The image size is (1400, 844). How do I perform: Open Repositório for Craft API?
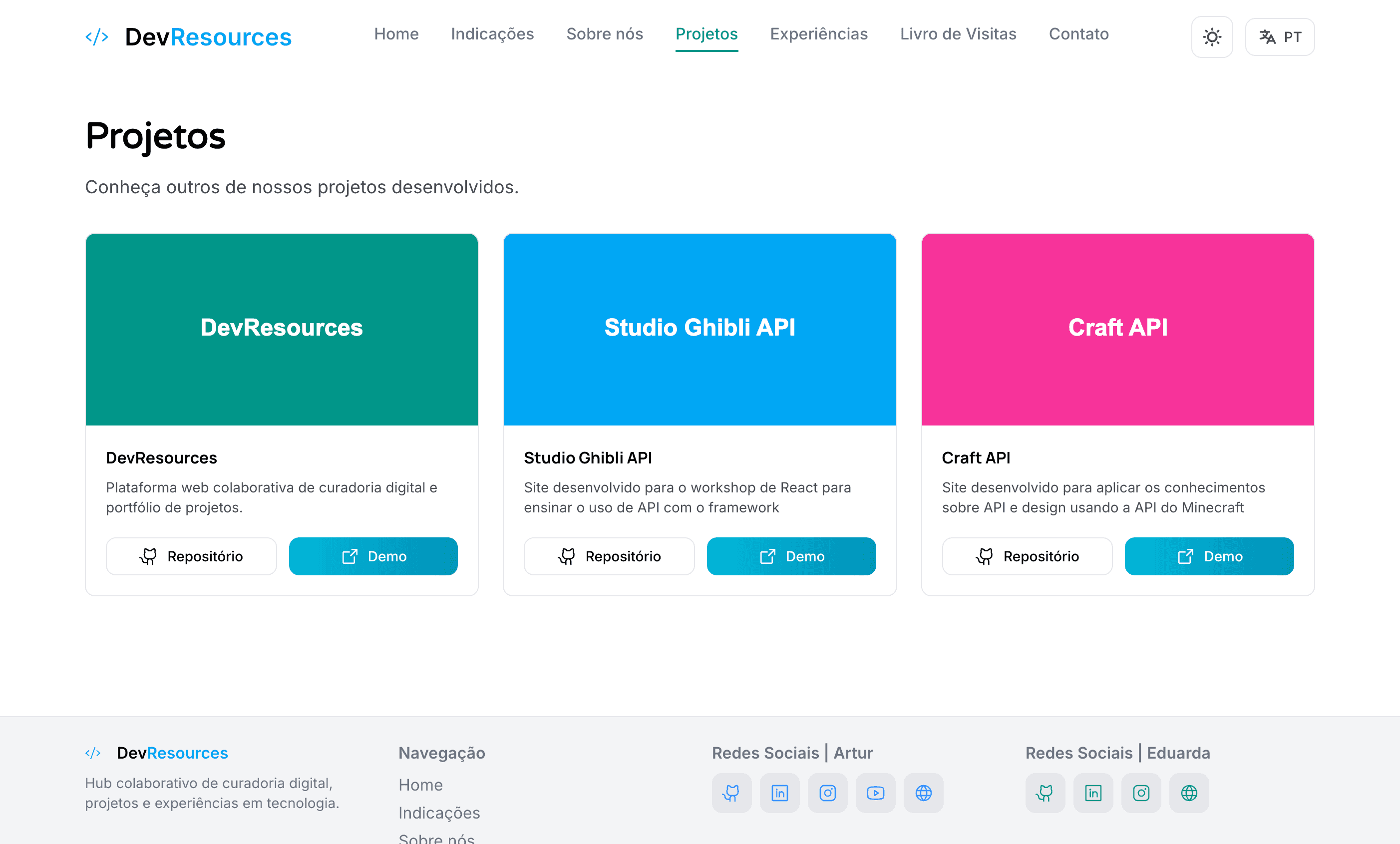1027,556
